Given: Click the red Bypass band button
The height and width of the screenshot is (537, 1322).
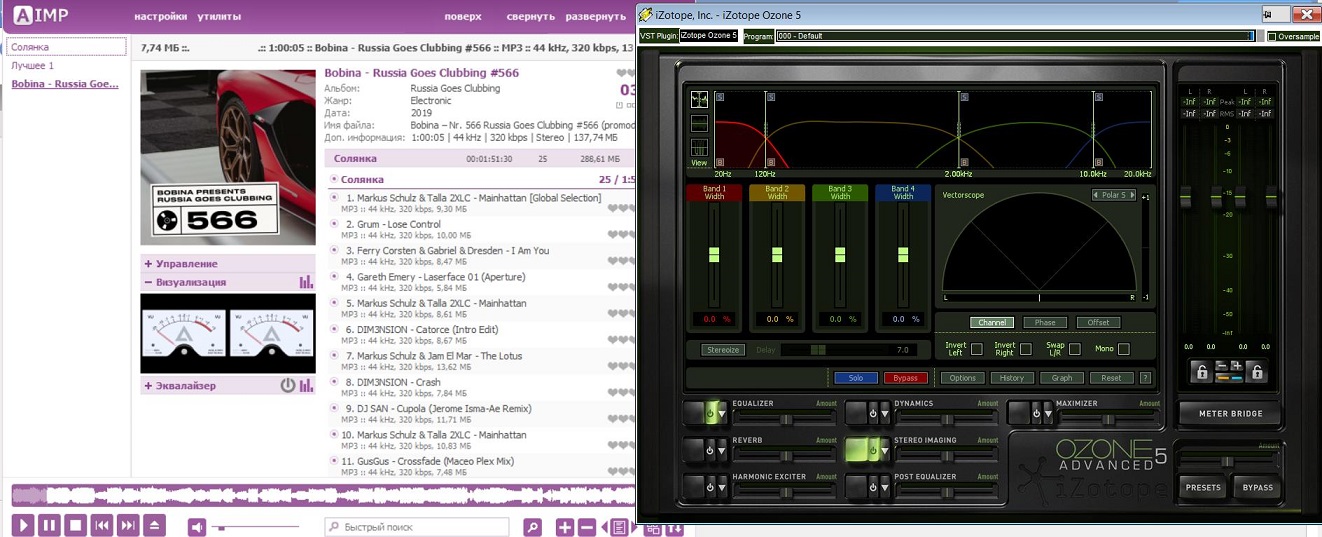Looking at the screenshot, I should [906, 378].
